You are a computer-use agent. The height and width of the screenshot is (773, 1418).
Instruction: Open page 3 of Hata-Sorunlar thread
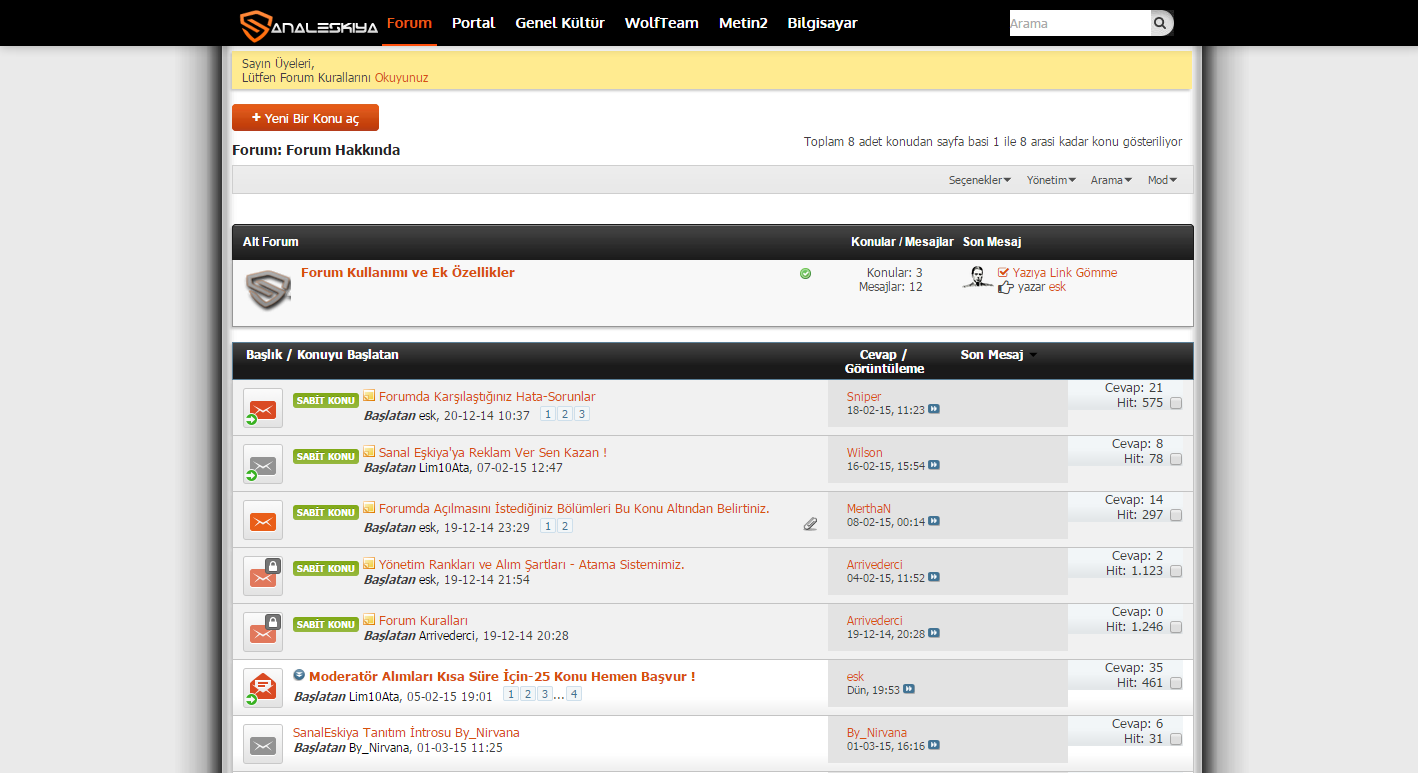pyautogui.click(x=581, y=414)
